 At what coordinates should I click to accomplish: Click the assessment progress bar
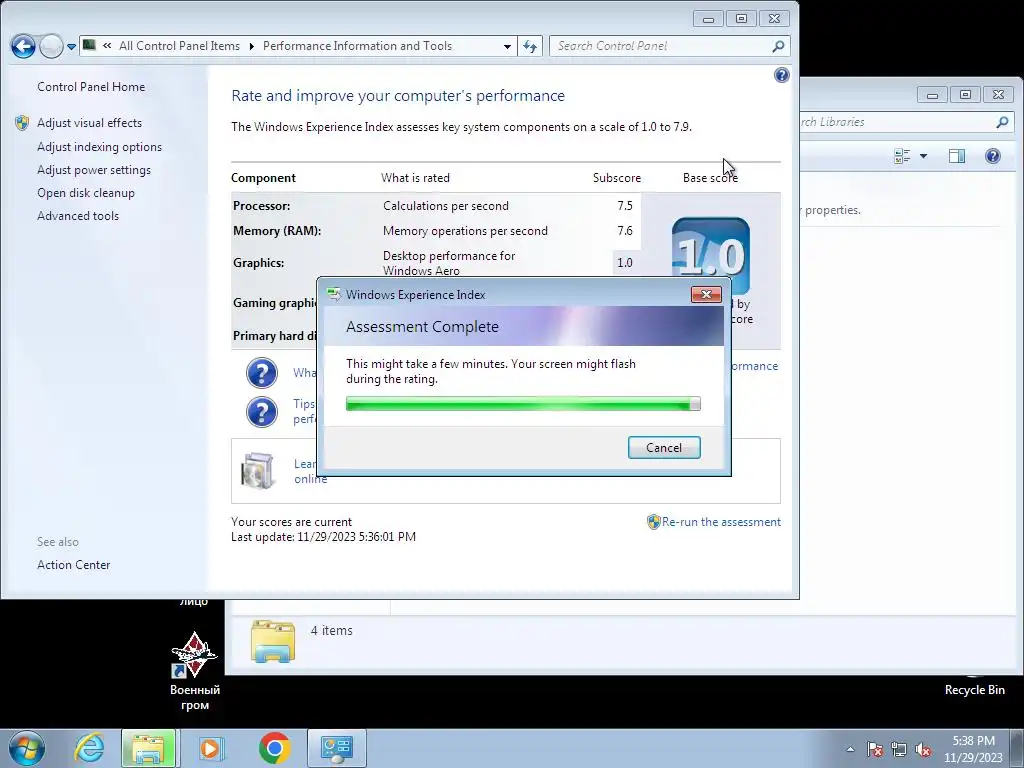point(523,404)
